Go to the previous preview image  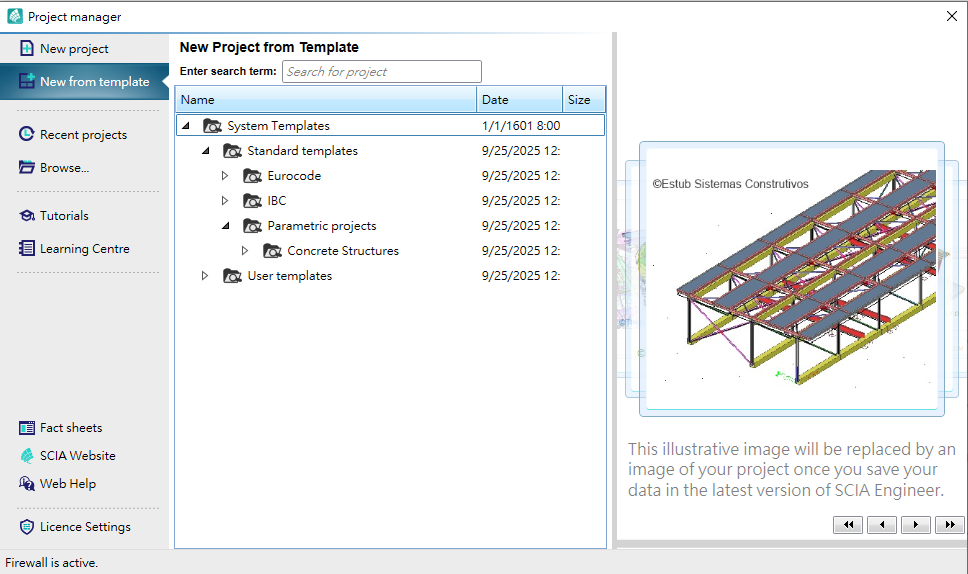[881, 524]
